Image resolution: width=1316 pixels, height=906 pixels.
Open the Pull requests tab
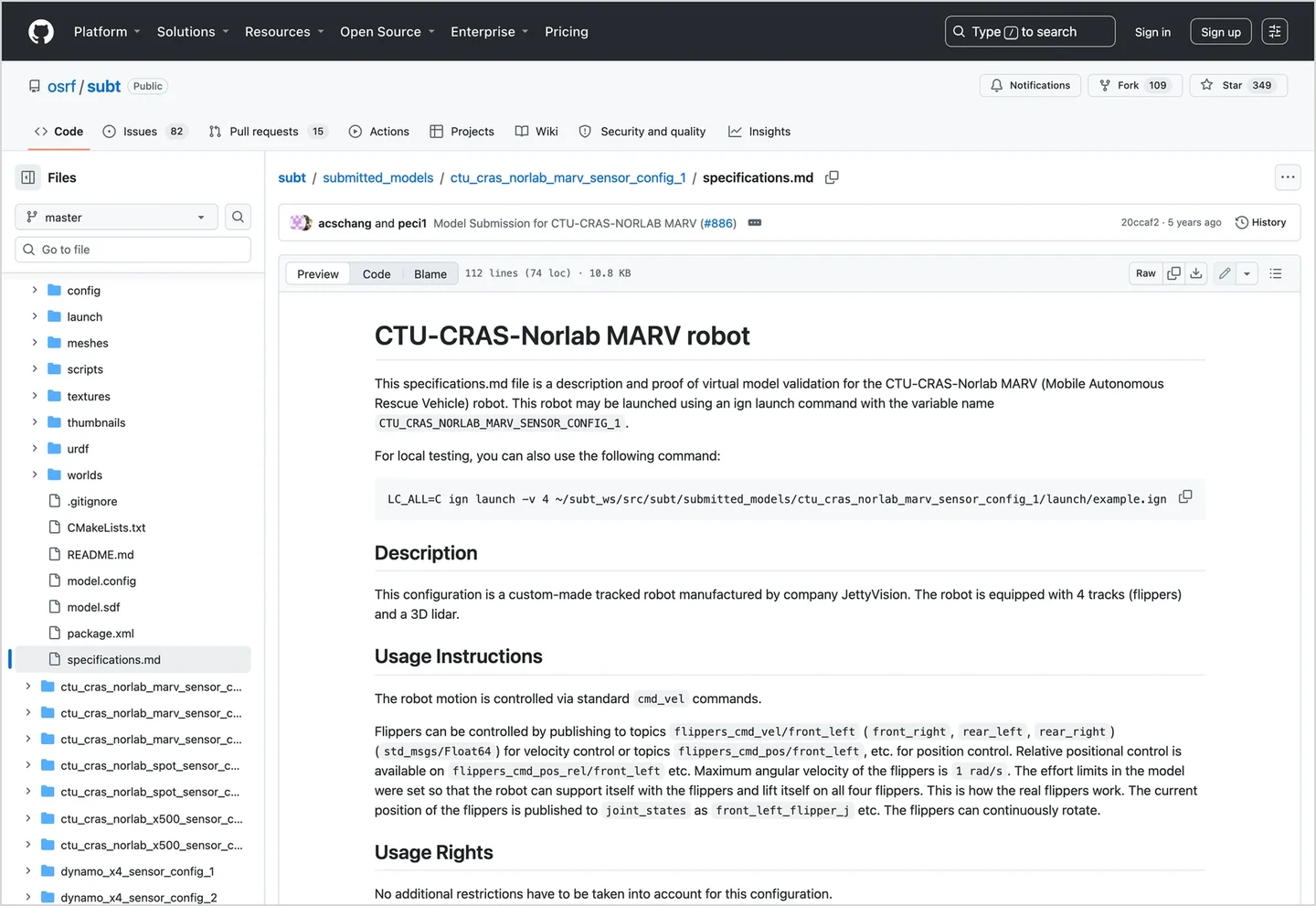click(268, 132)
